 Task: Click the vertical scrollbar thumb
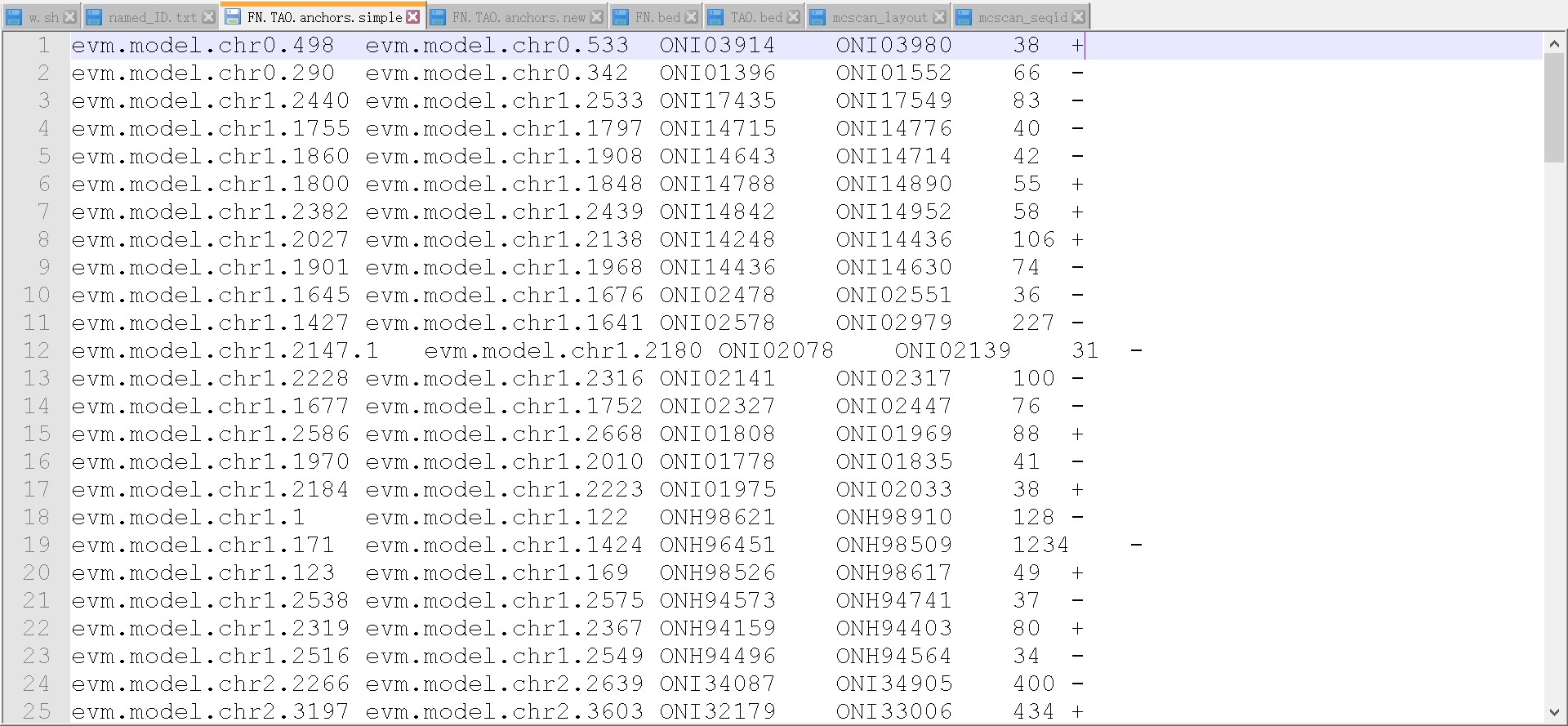[1554, 109]
